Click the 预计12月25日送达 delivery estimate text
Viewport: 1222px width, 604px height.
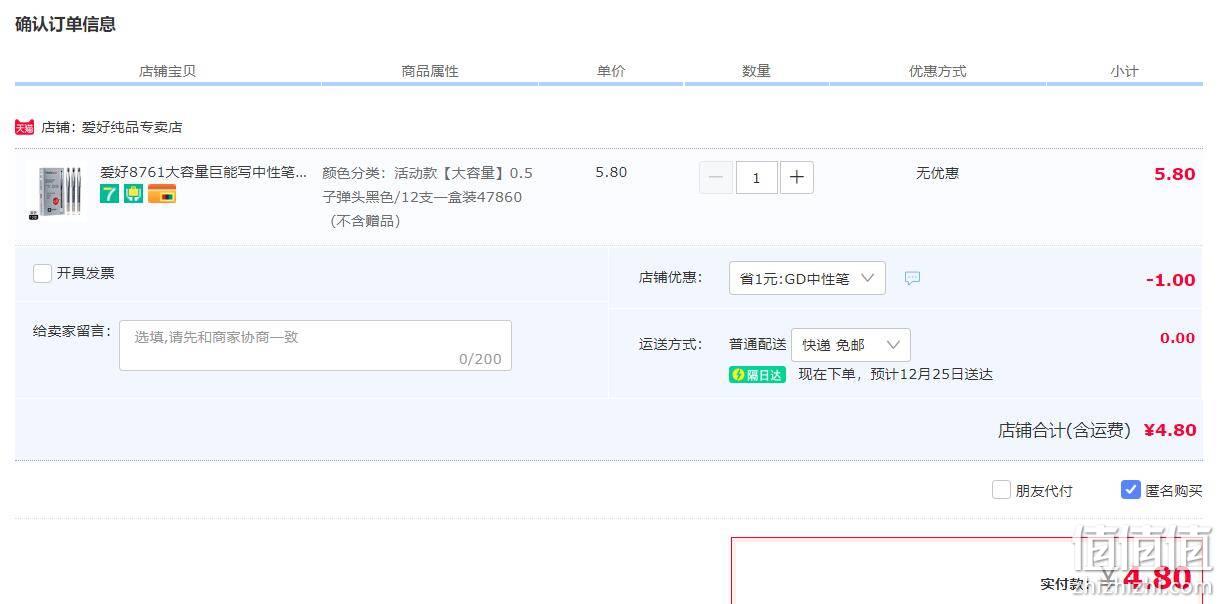click(x=932, y=375)
